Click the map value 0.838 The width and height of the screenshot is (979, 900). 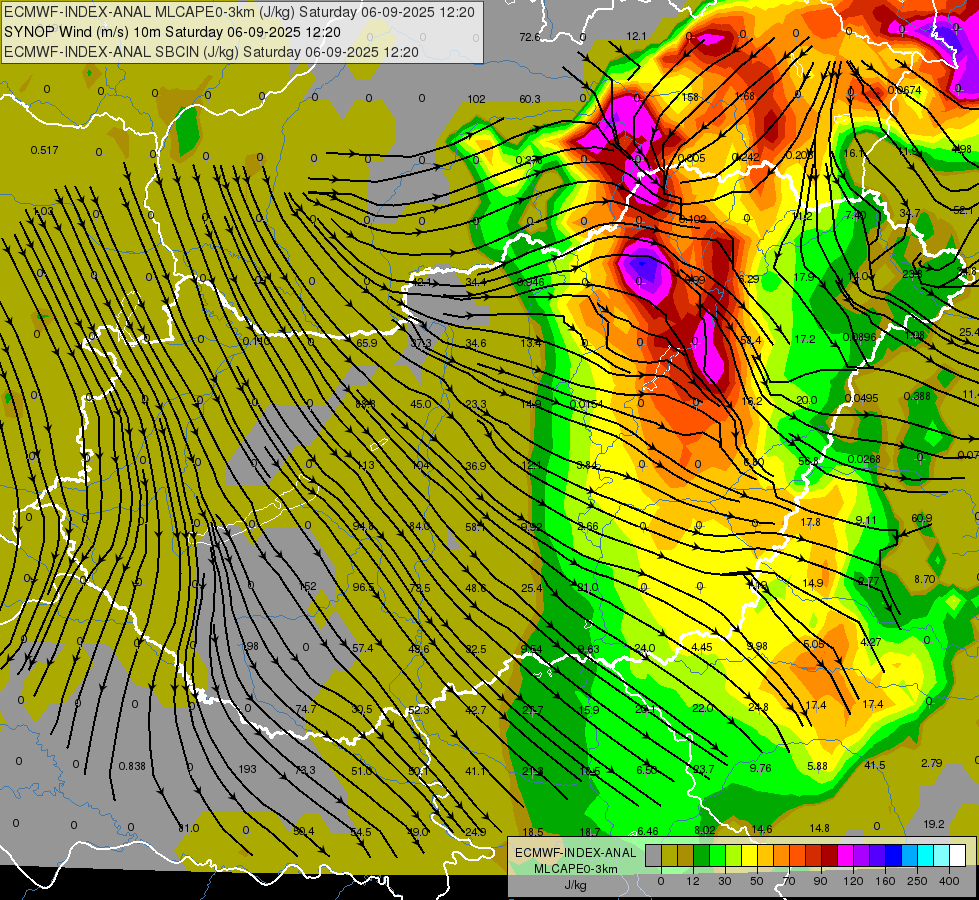132,766
